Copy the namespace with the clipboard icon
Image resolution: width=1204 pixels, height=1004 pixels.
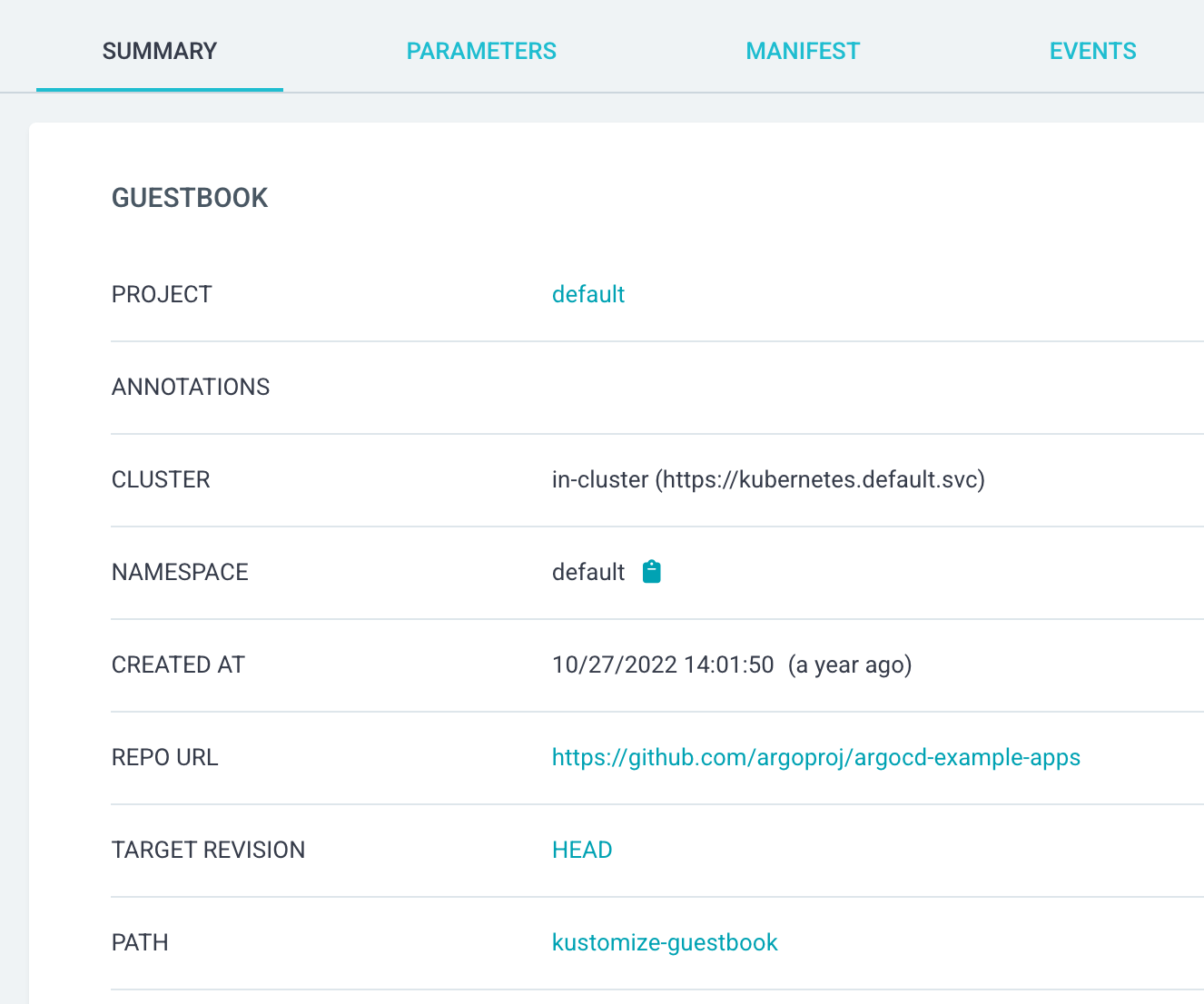coord(651,572)
